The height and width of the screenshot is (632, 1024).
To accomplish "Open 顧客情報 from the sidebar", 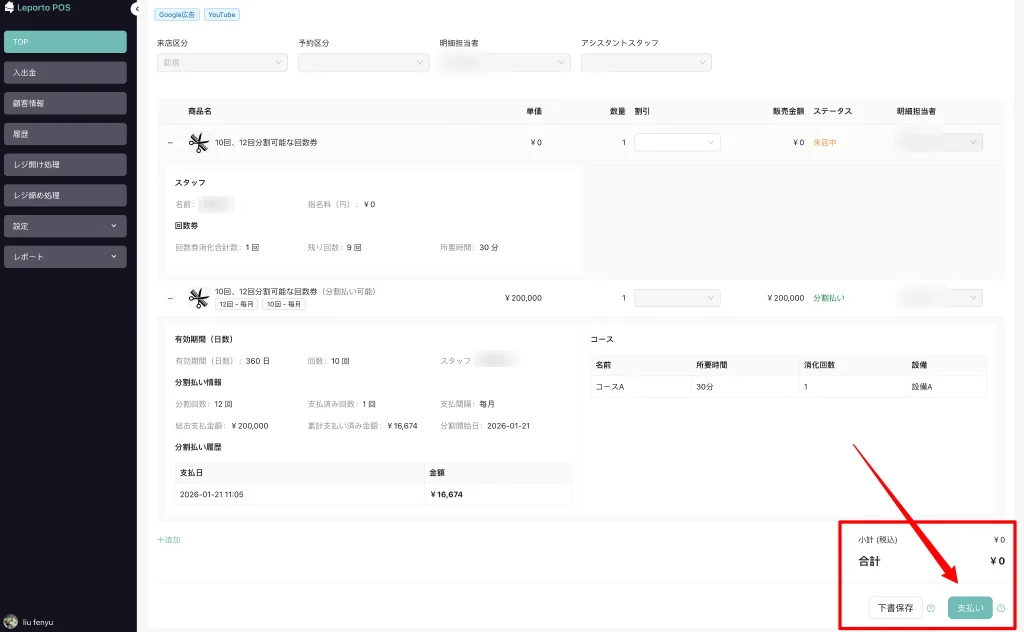I will click(x=65, y=103).
